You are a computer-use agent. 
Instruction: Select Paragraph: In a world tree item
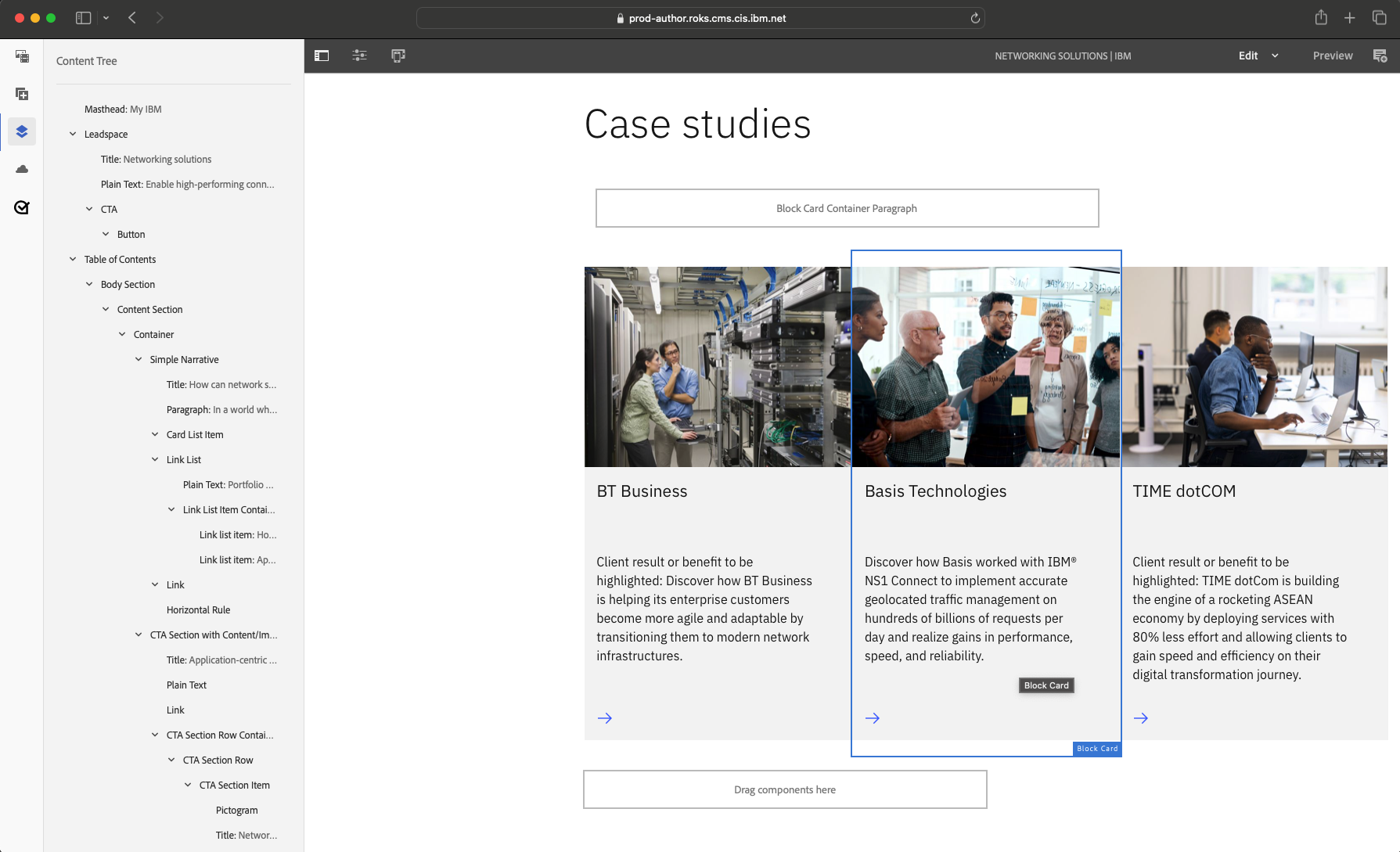point(221,409)
